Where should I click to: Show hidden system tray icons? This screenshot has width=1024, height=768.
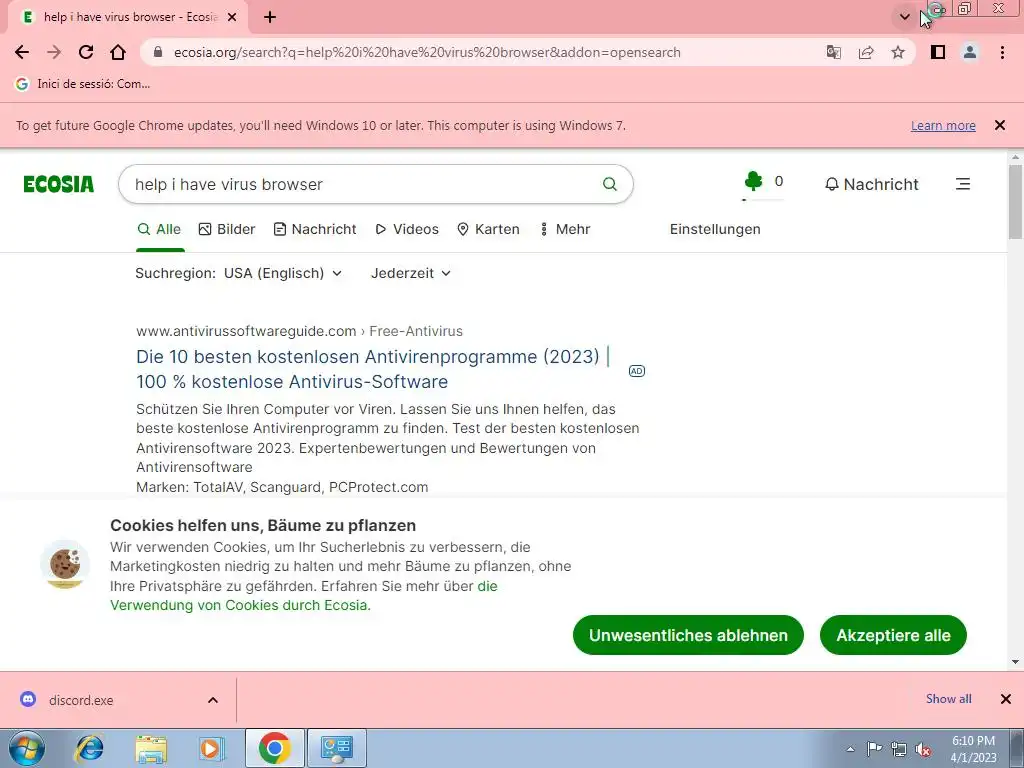[x=850, y=749]
